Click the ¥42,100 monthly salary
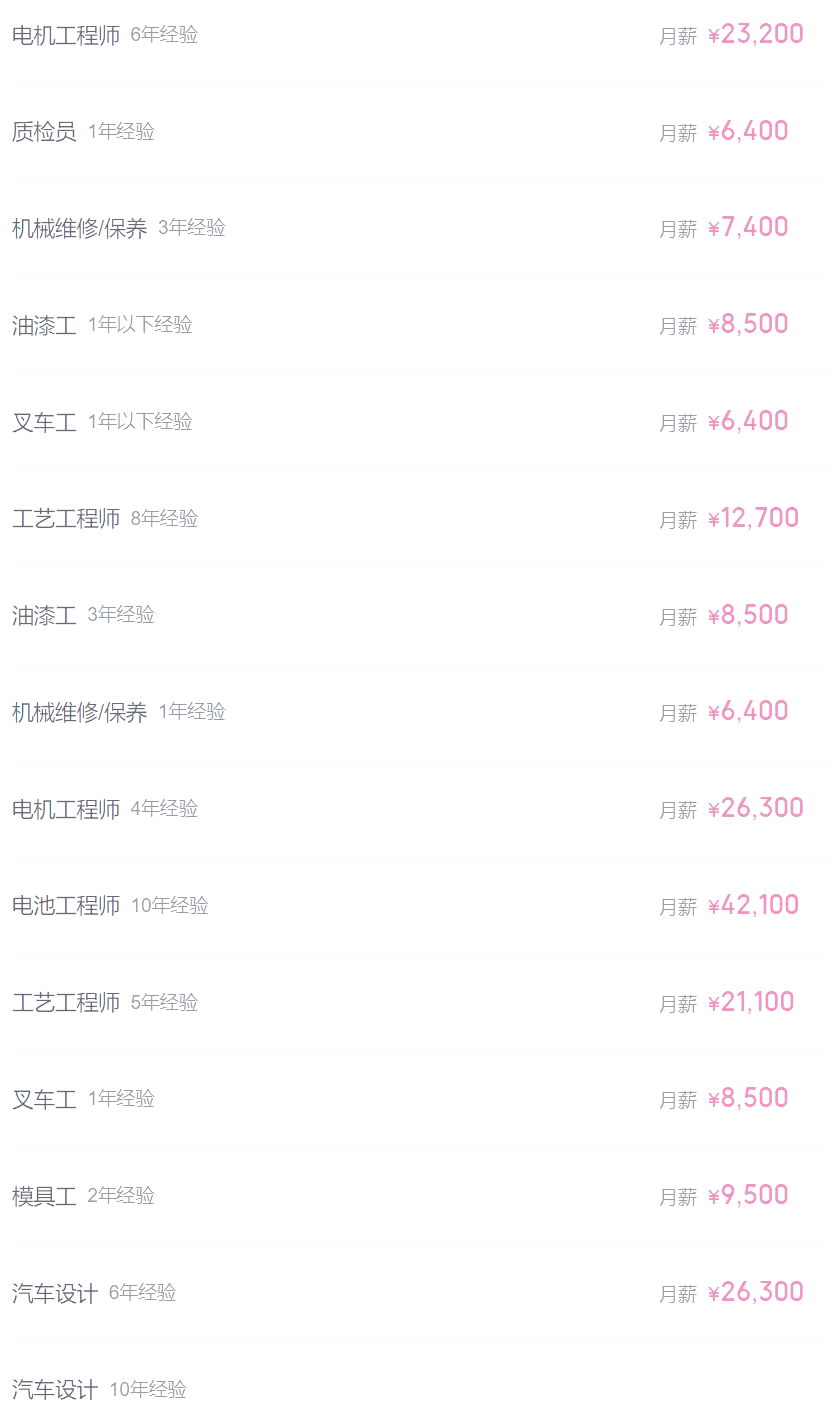 [754, 905]
